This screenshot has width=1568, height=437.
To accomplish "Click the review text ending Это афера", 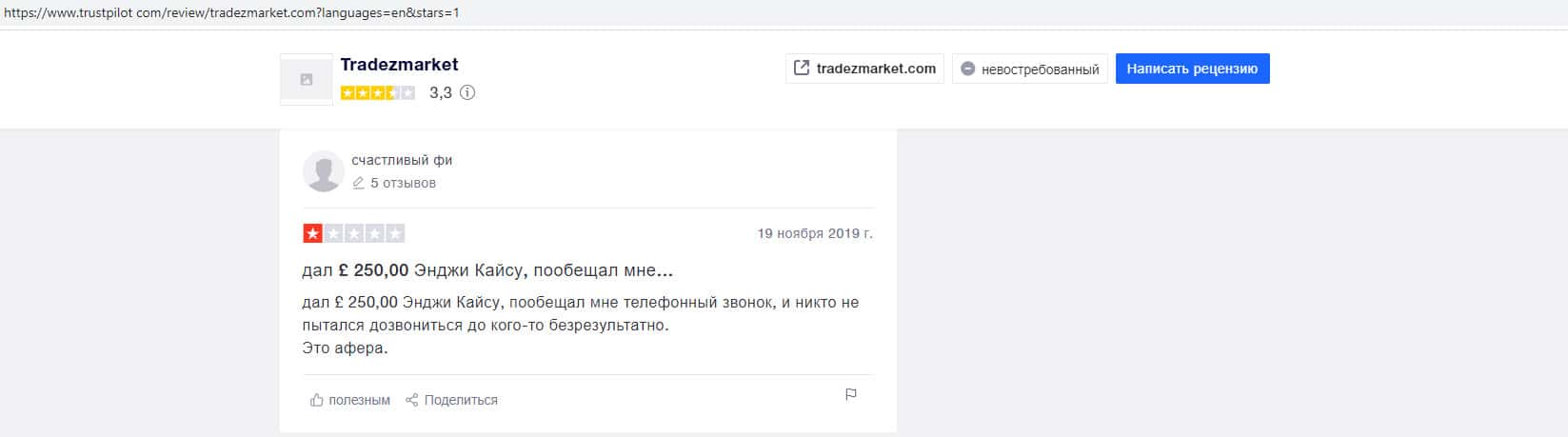I will pyautogui.click(x=580, y=326).
